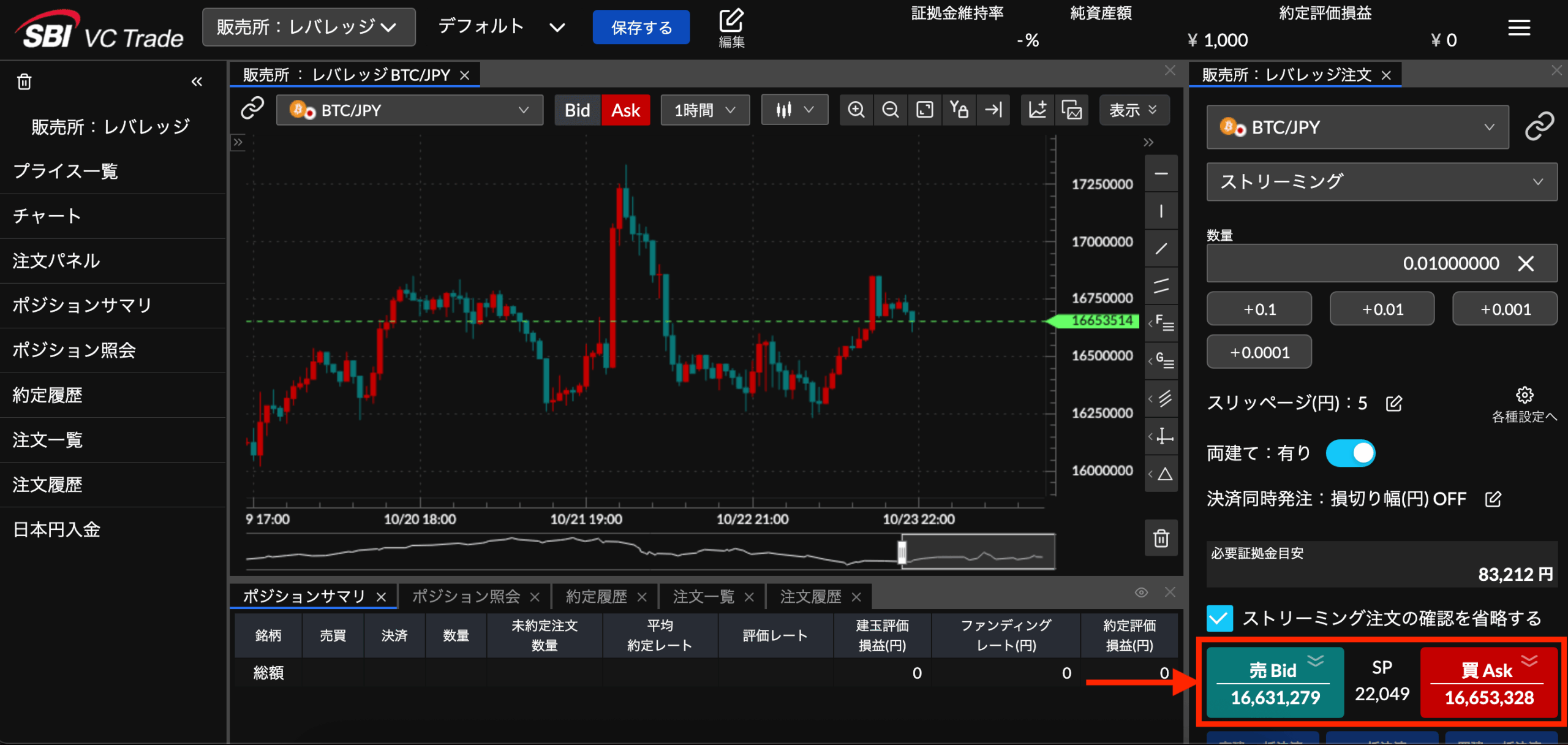This screenshot has height=745, width=1568.
Task: Click the link icon beside chart symbol
Action: click(252, 108)
